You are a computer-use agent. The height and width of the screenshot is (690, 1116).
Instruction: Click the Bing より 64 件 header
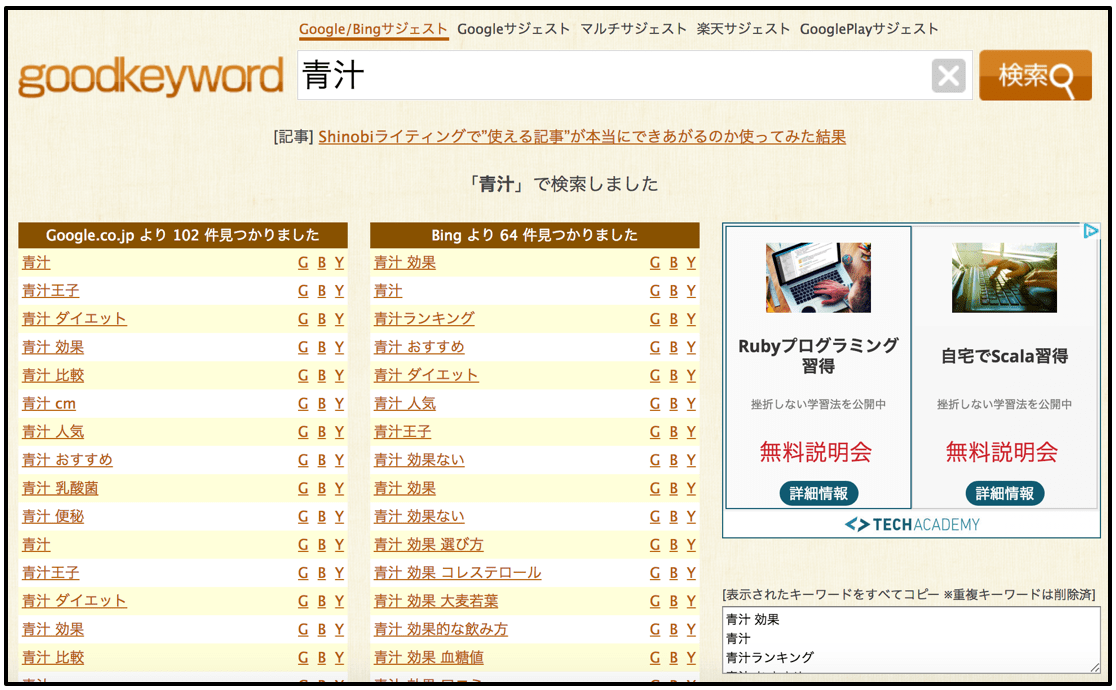point(535,235)
